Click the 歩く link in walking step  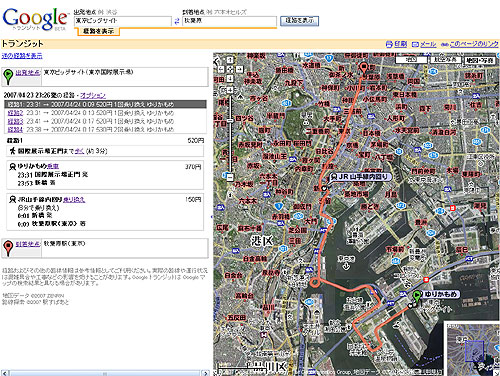coord(79,151)
